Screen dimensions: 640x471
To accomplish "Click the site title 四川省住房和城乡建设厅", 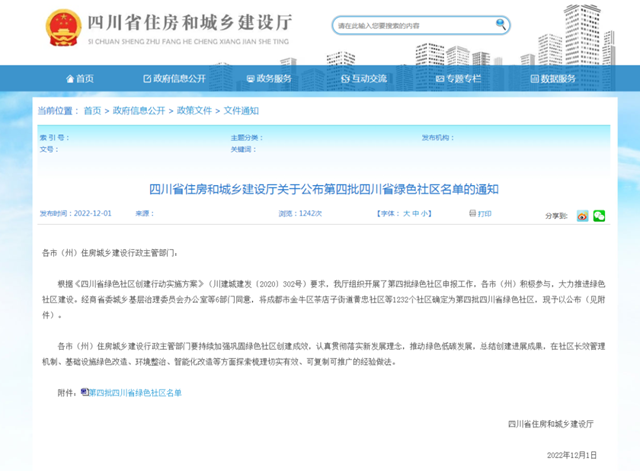I will click(190, 22).
